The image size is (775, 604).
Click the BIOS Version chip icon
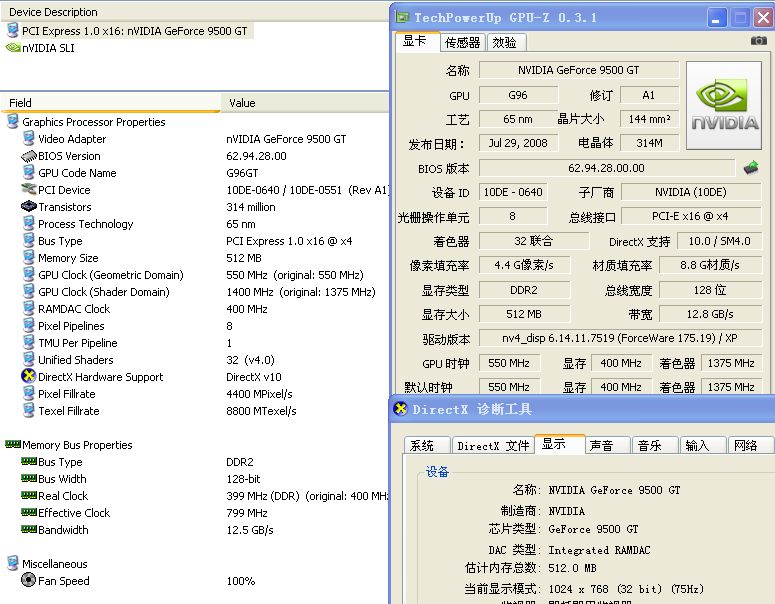click(29, 156)
